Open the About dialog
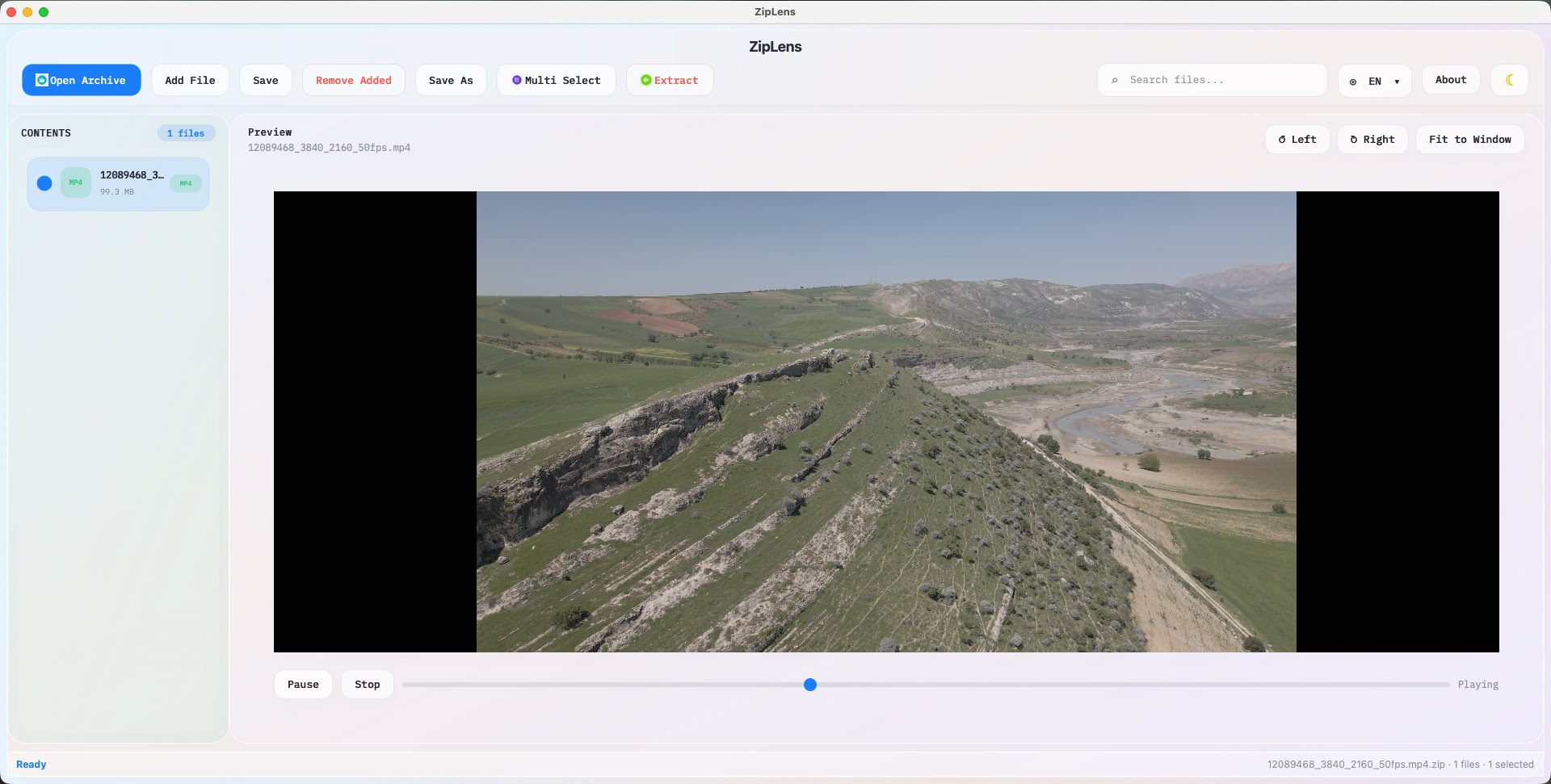1551x784 pixels. pyautogui.click(x=1451, y=79)
